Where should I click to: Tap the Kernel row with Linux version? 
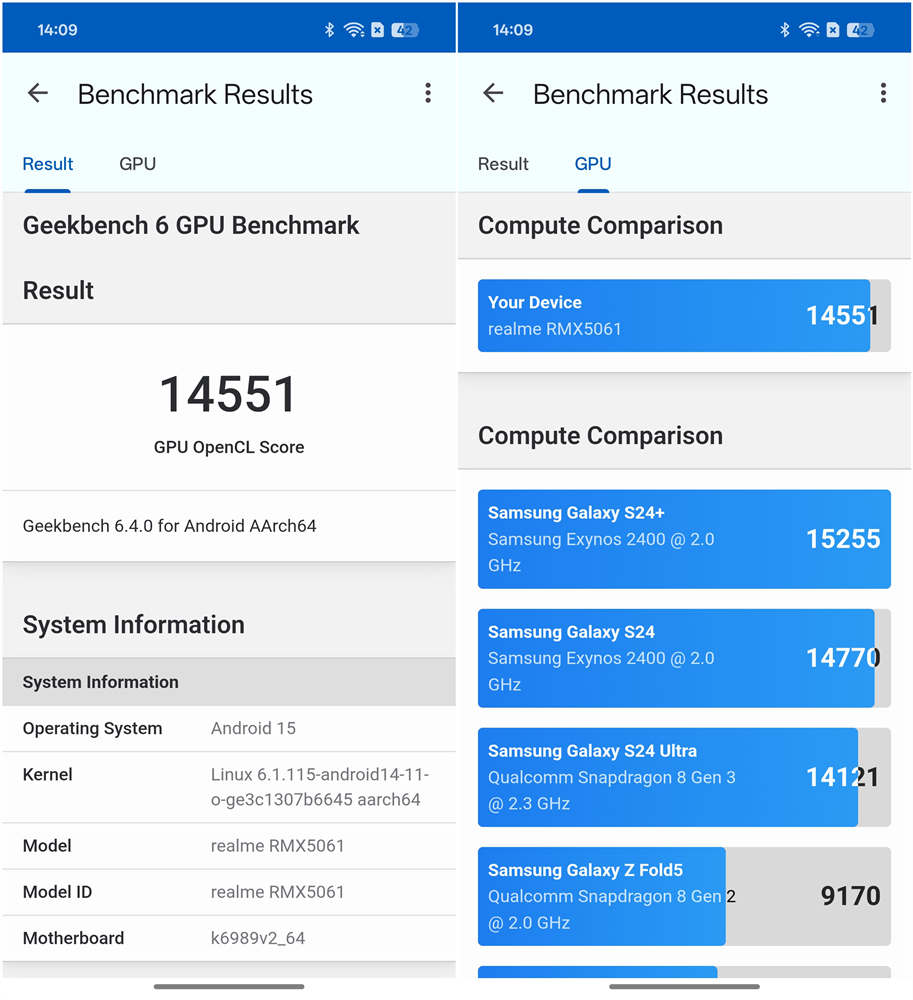point(229,787)
